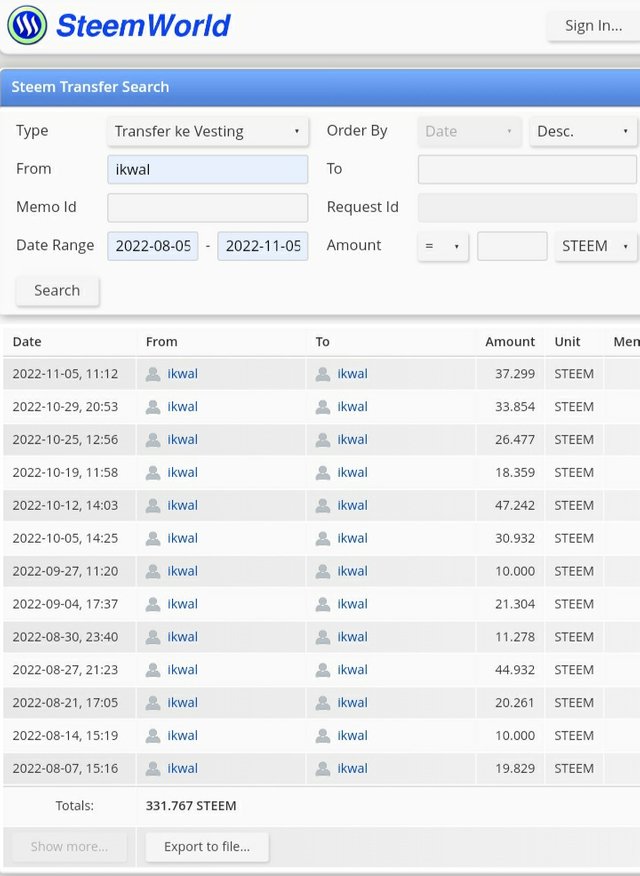The width and height of the screenshot is (640, 876).
Task: Sort table by Date column header
Action: click(27, 342)
